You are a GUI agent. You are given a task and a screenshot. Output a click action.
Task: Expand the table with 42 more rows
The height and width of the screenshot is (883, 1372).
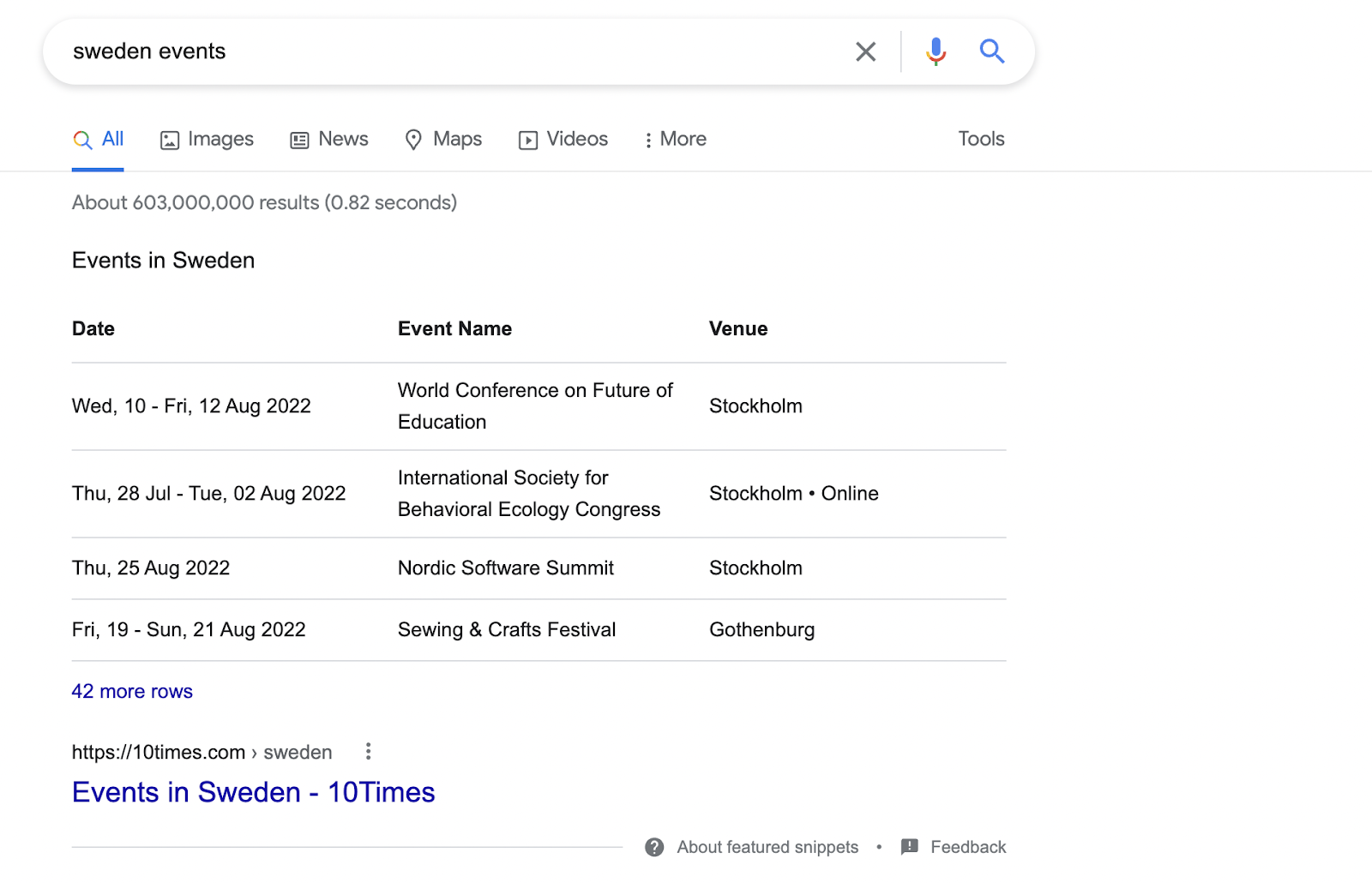pyautogui.click(x=132, y=691)
